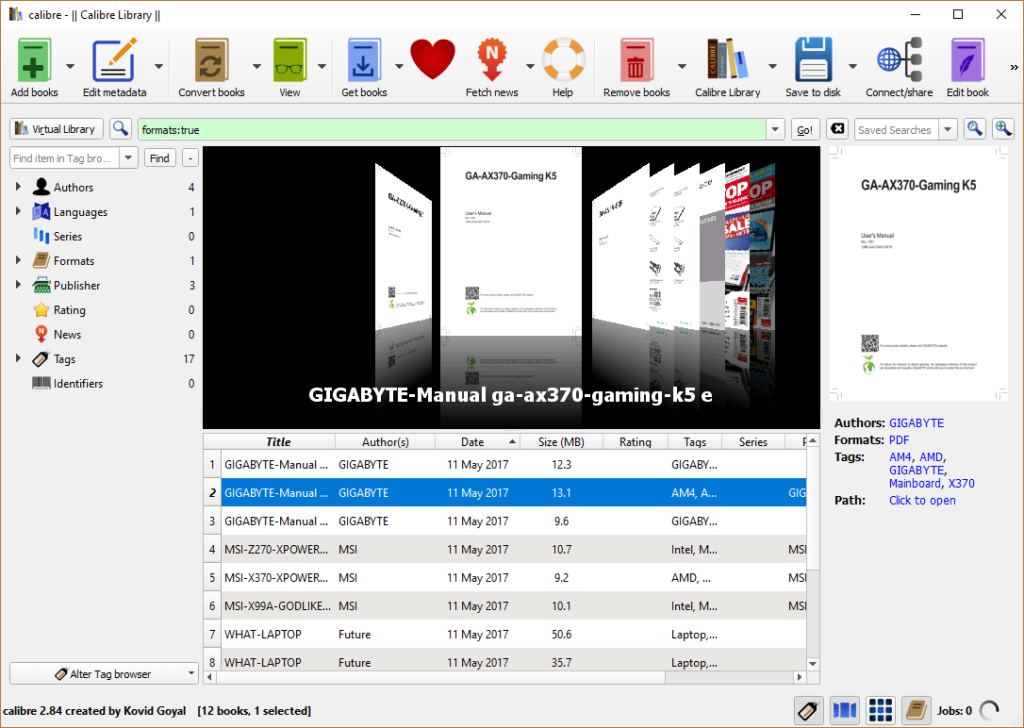Click the book list vertical scrollbar
This screenshot has height=728, width=1024.
(x=812, y=552)
